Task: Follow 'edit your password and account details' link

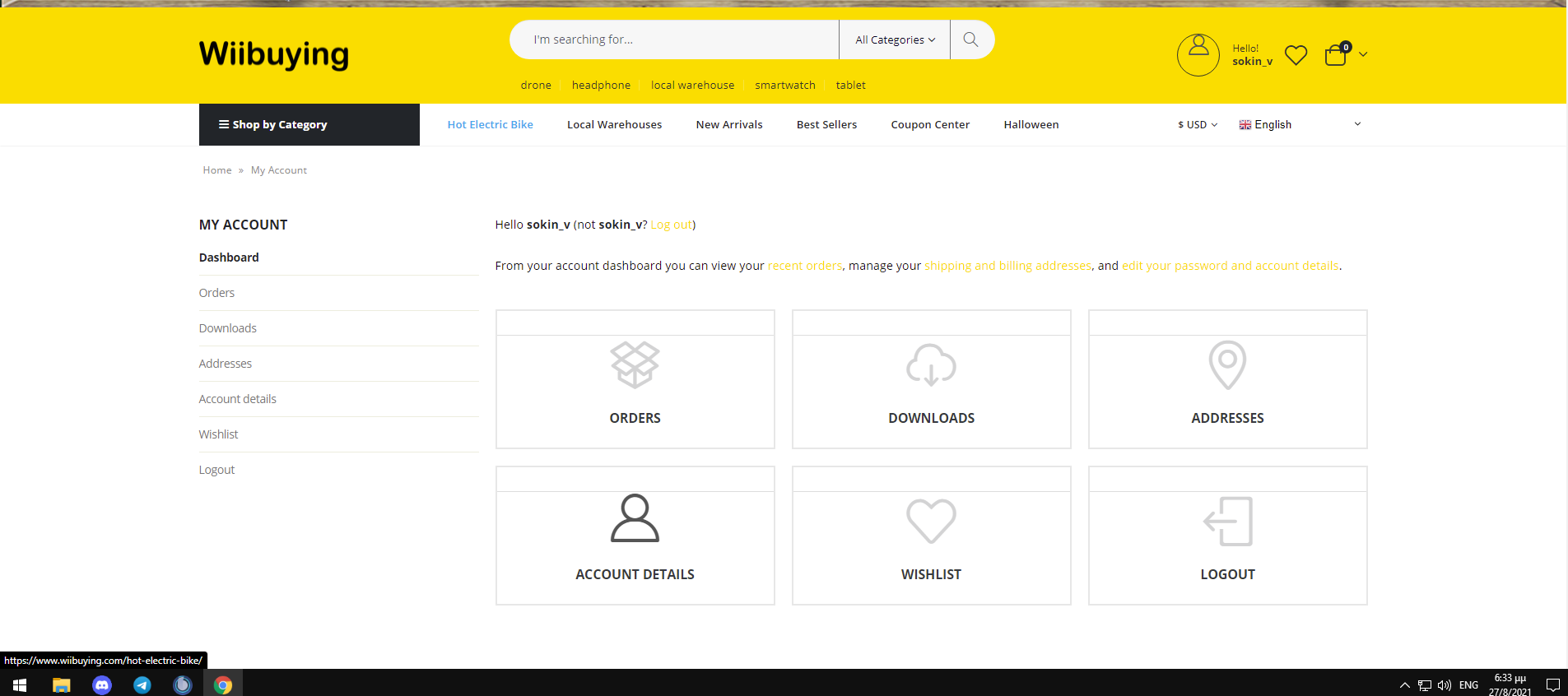Action: [x=1231, y=266]
